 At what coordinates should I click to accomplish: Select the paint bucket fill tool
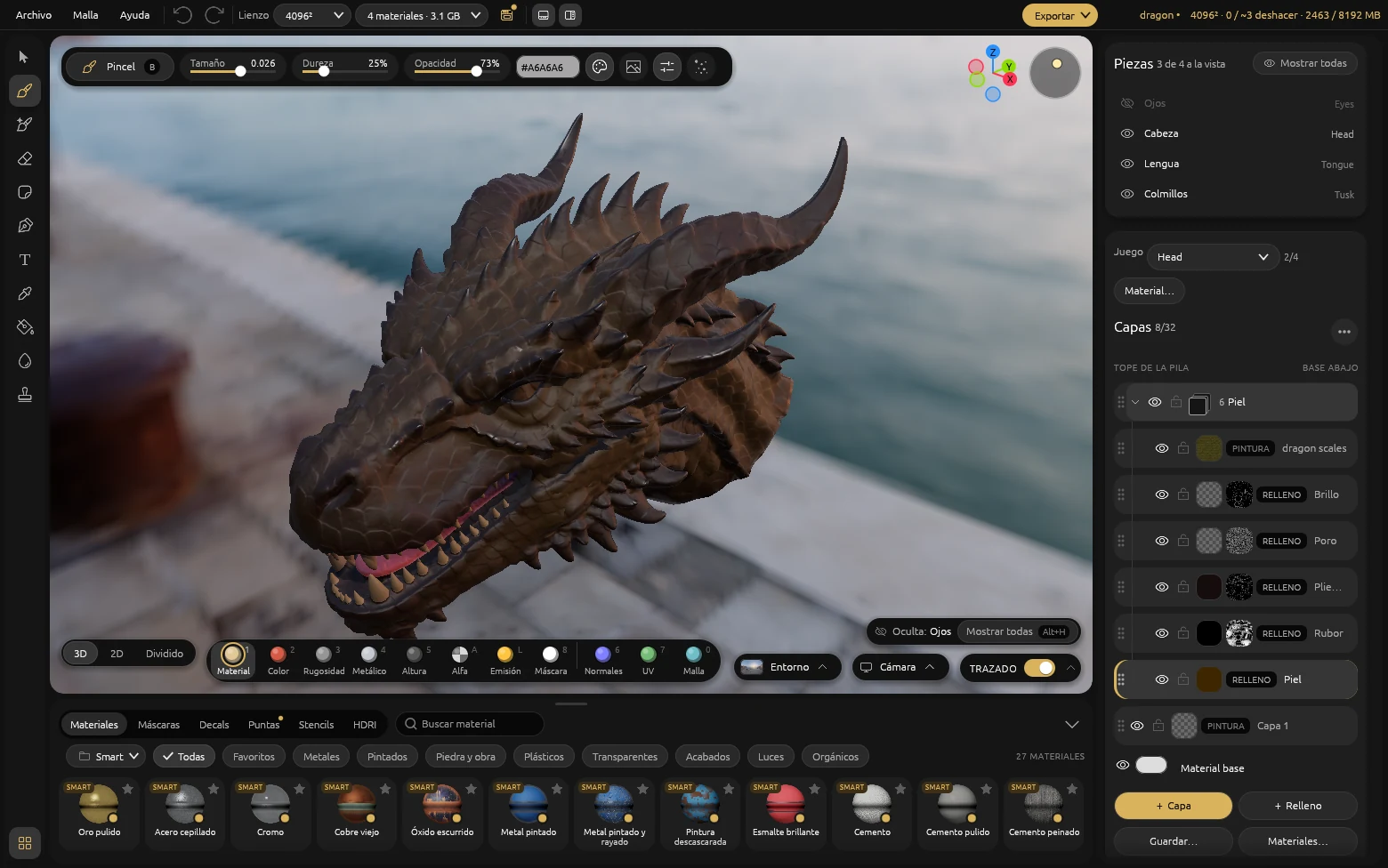(x=24, y=327)
